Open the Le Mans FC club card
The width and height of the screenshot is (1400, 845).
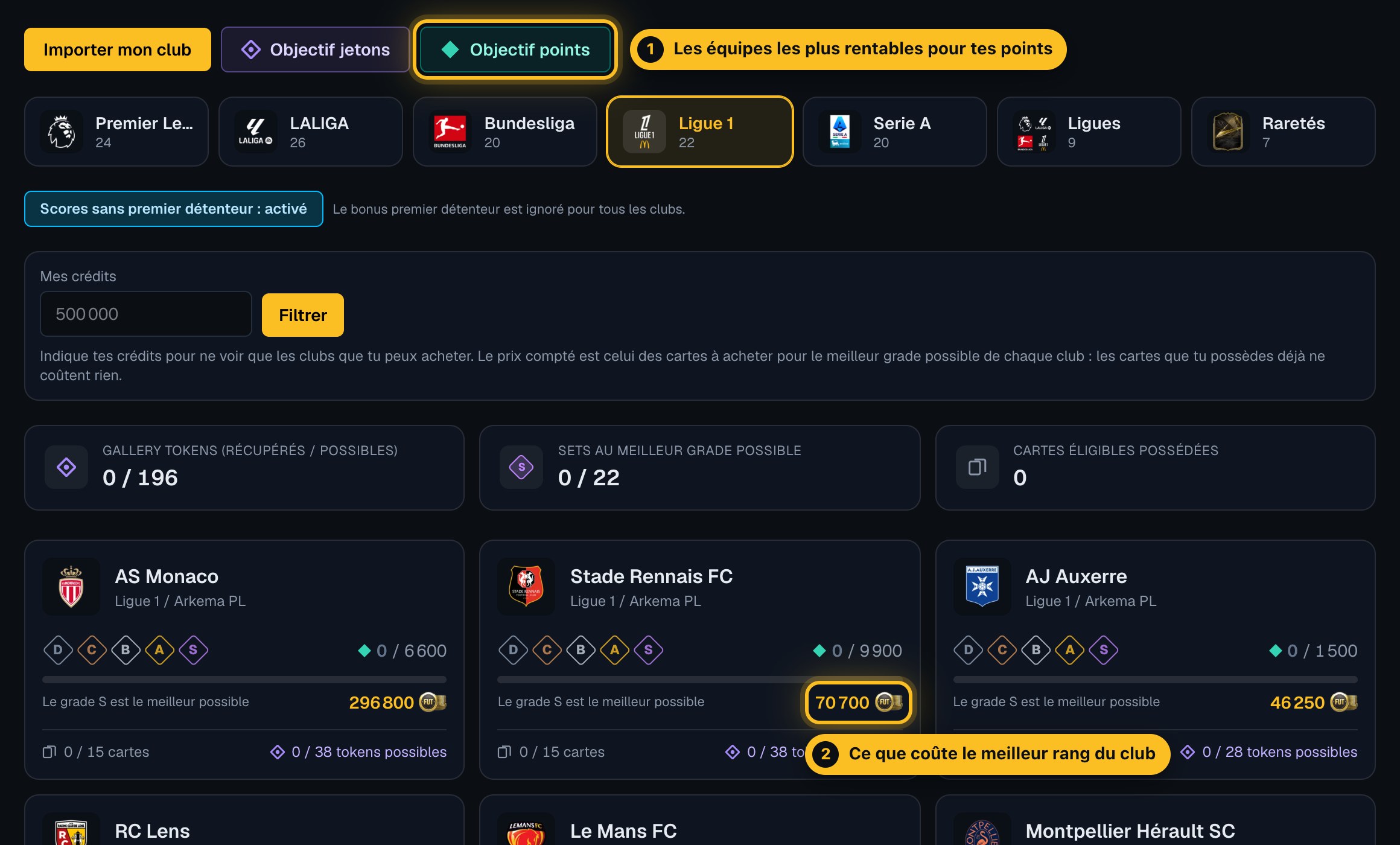click(x=700, y=821)
